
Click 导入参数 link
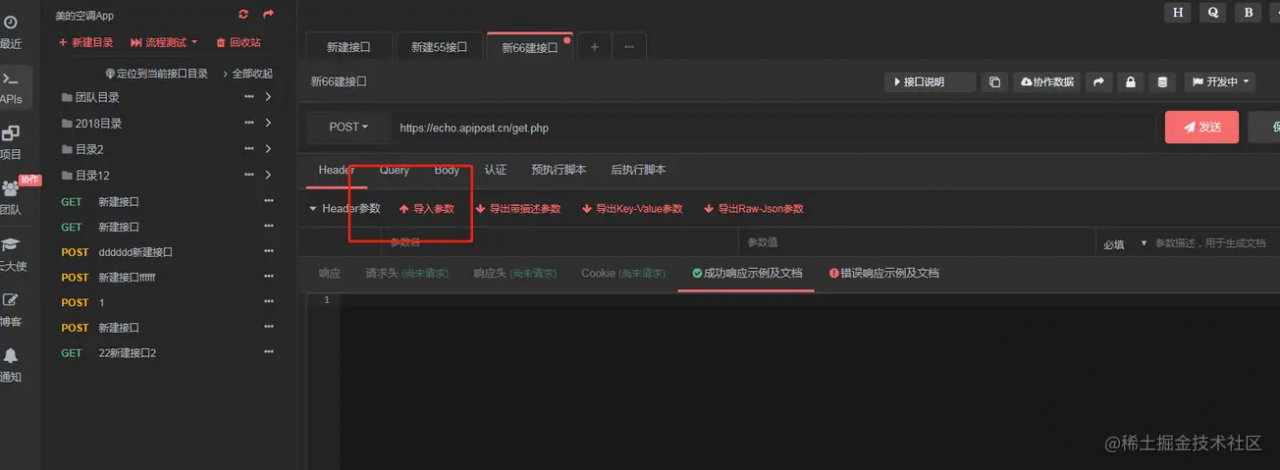coord(427,209)
